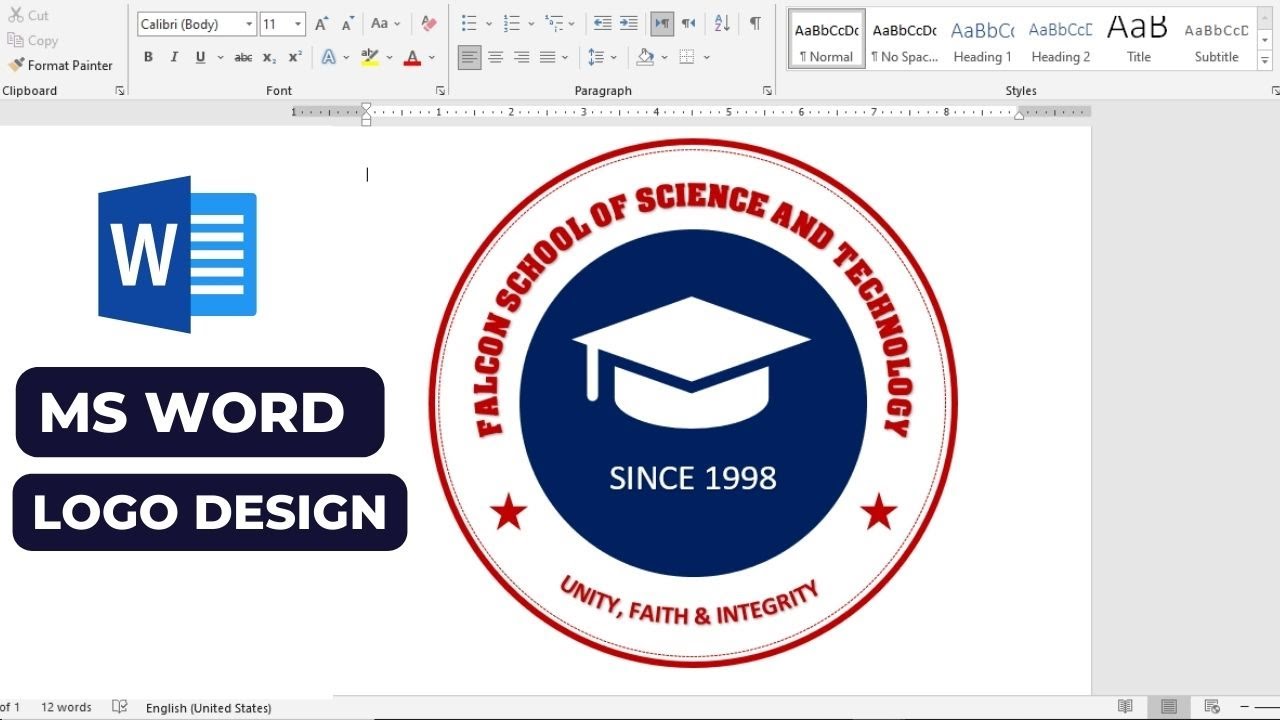
Task: Apply the red font color
Action: point(412,58)
